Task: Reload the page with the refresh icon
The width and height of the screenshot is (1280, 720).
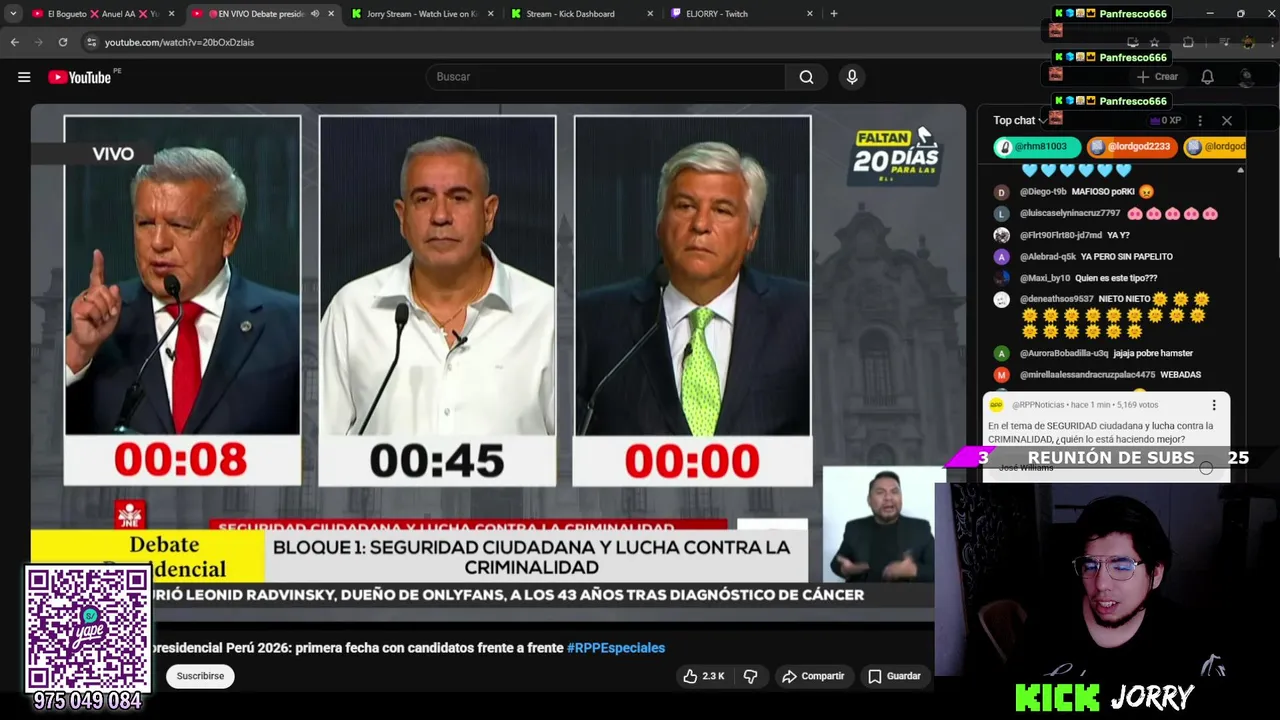Action: pyautogui.click(x=63, y=42)
